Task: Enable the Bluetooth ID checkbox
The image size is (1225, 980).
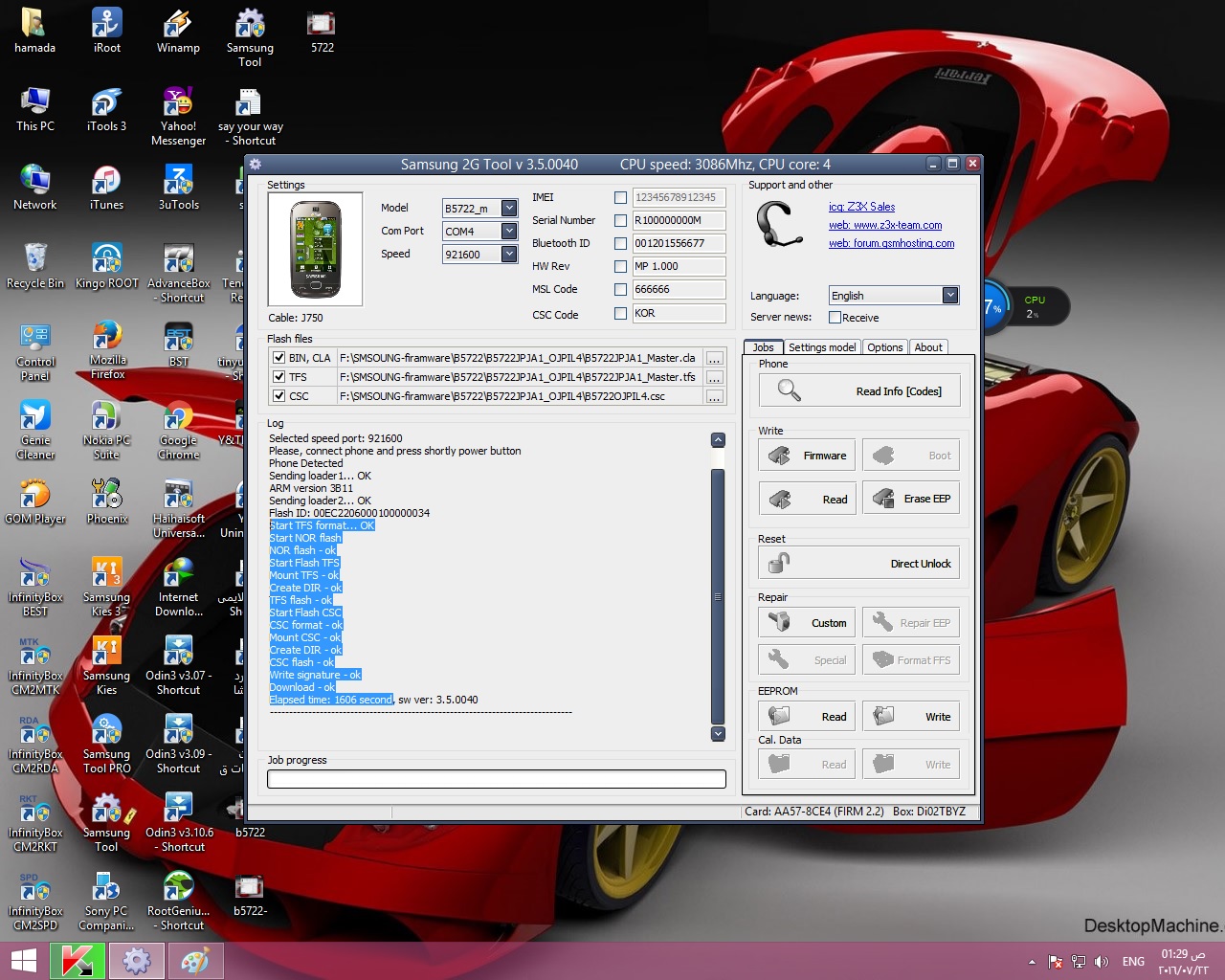Action: 620,243
